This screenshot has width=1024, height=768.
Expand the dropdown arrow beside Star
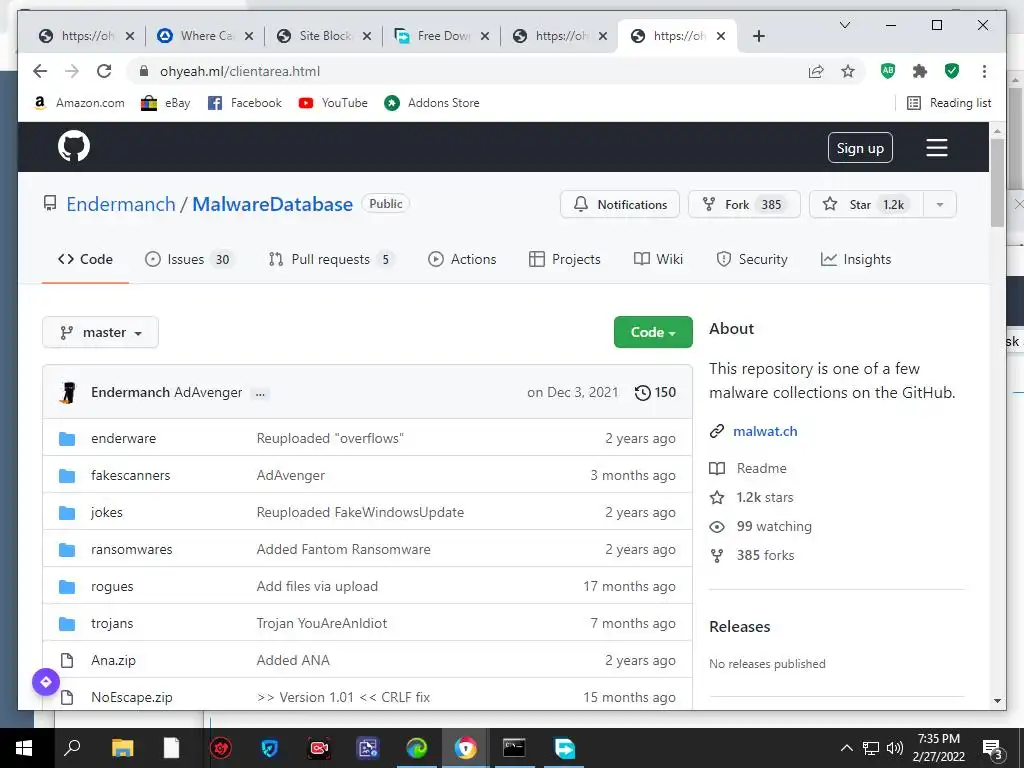click(940, 204)
